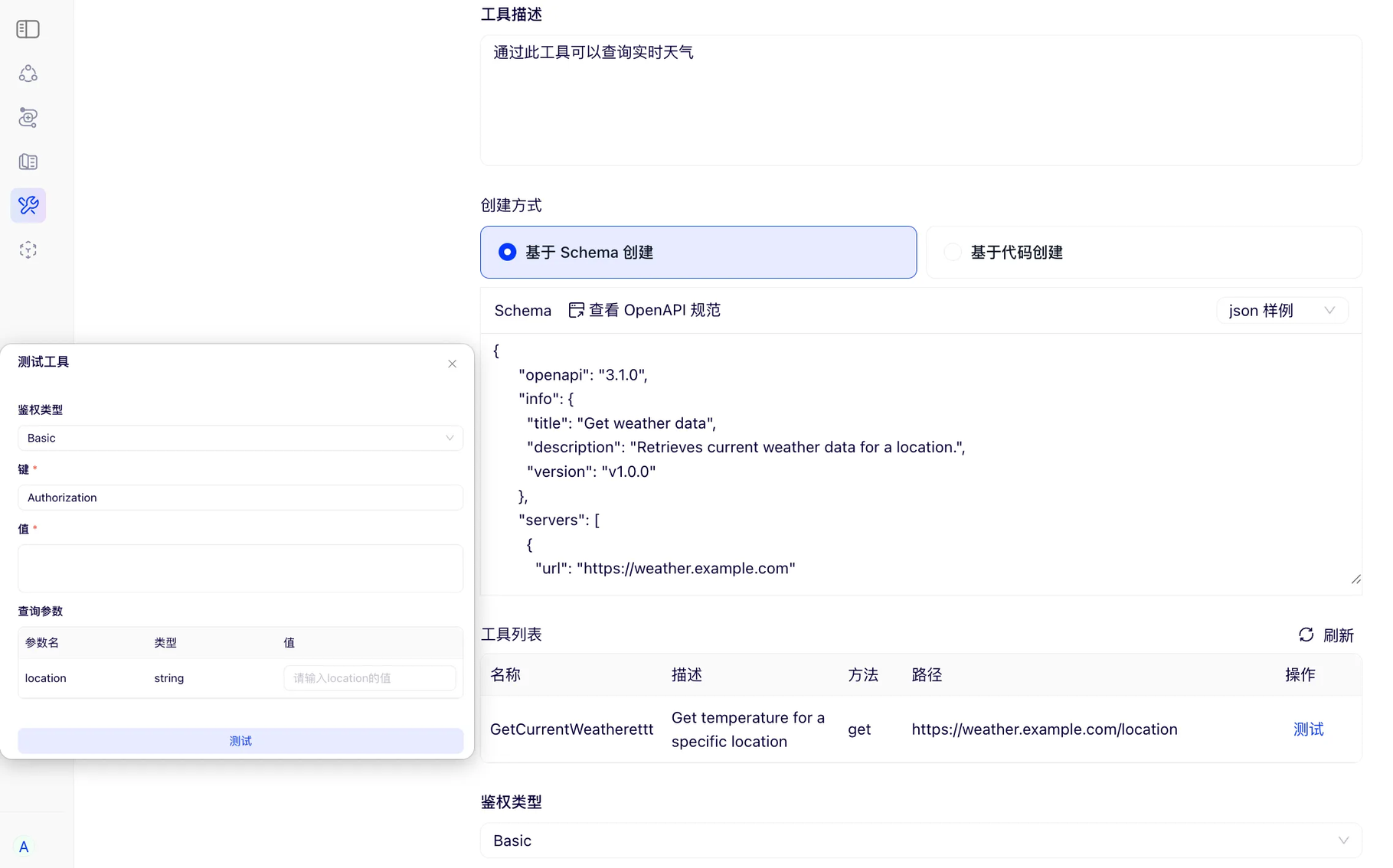This screenshot has width=1393, height=868.
Task: Expand the json 样例 dropdown
Action: tap(1281, 310)
